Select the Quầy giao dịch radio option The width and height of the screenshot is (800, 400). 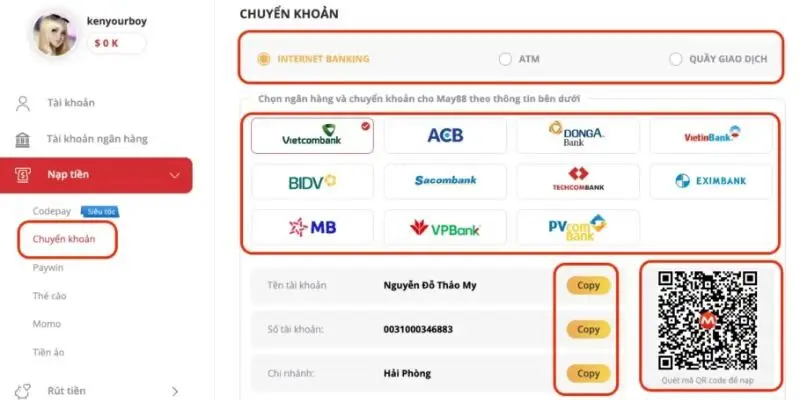coord(677,59)
